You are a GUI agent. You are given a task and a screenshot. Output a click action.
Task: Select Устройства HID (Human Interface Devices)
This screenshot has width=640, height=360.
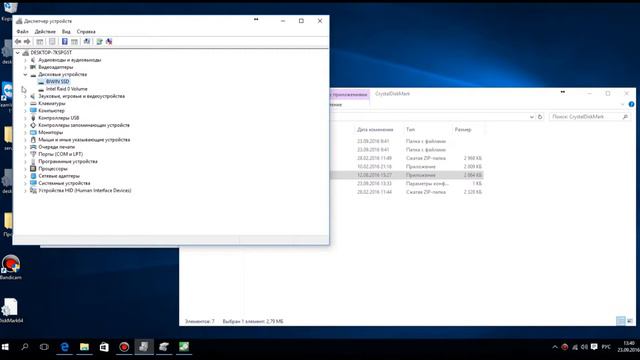point(84,191)
